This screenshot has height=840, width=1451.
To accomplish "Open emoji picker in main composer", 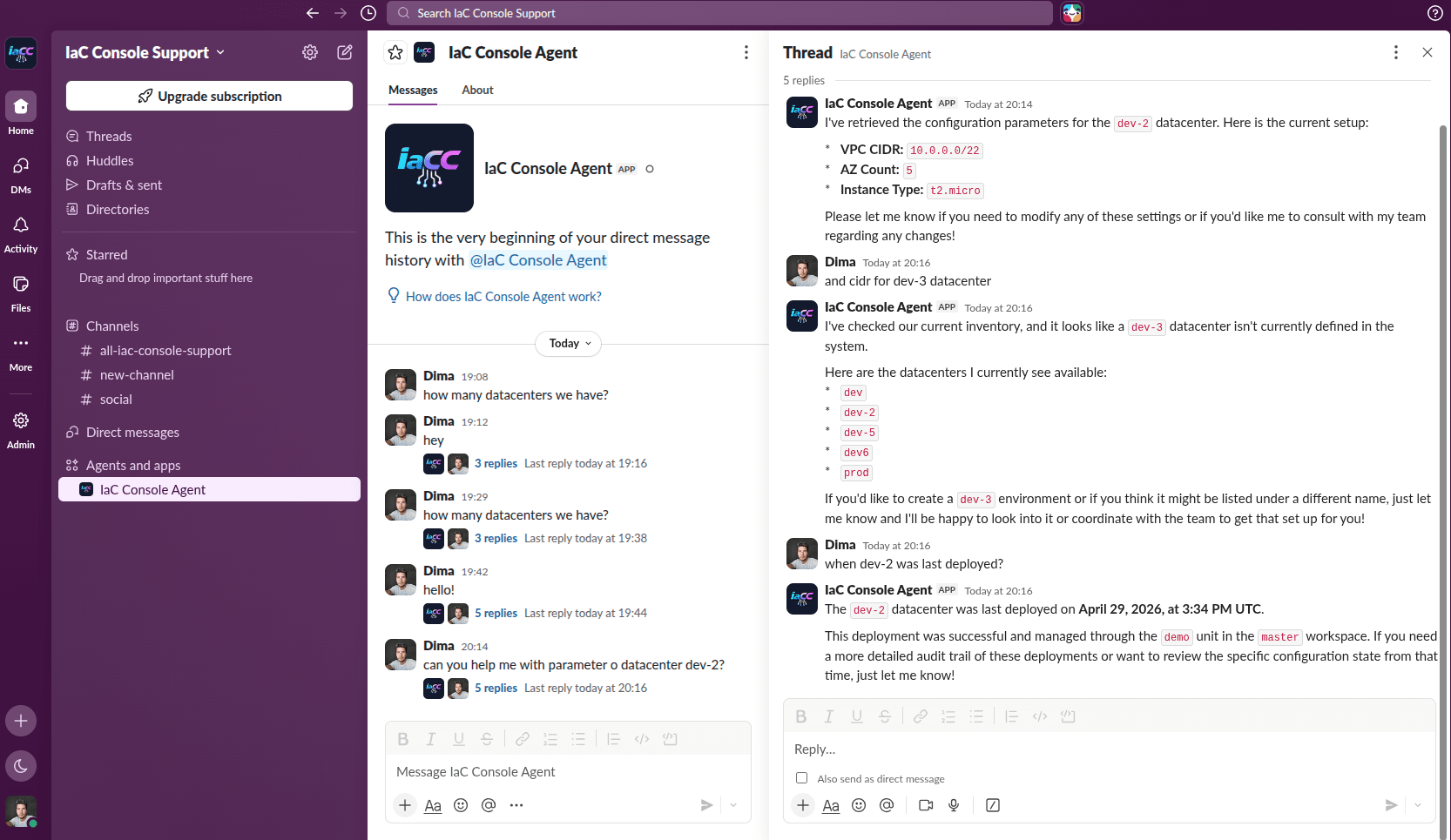I will click(x=461, y=805).
